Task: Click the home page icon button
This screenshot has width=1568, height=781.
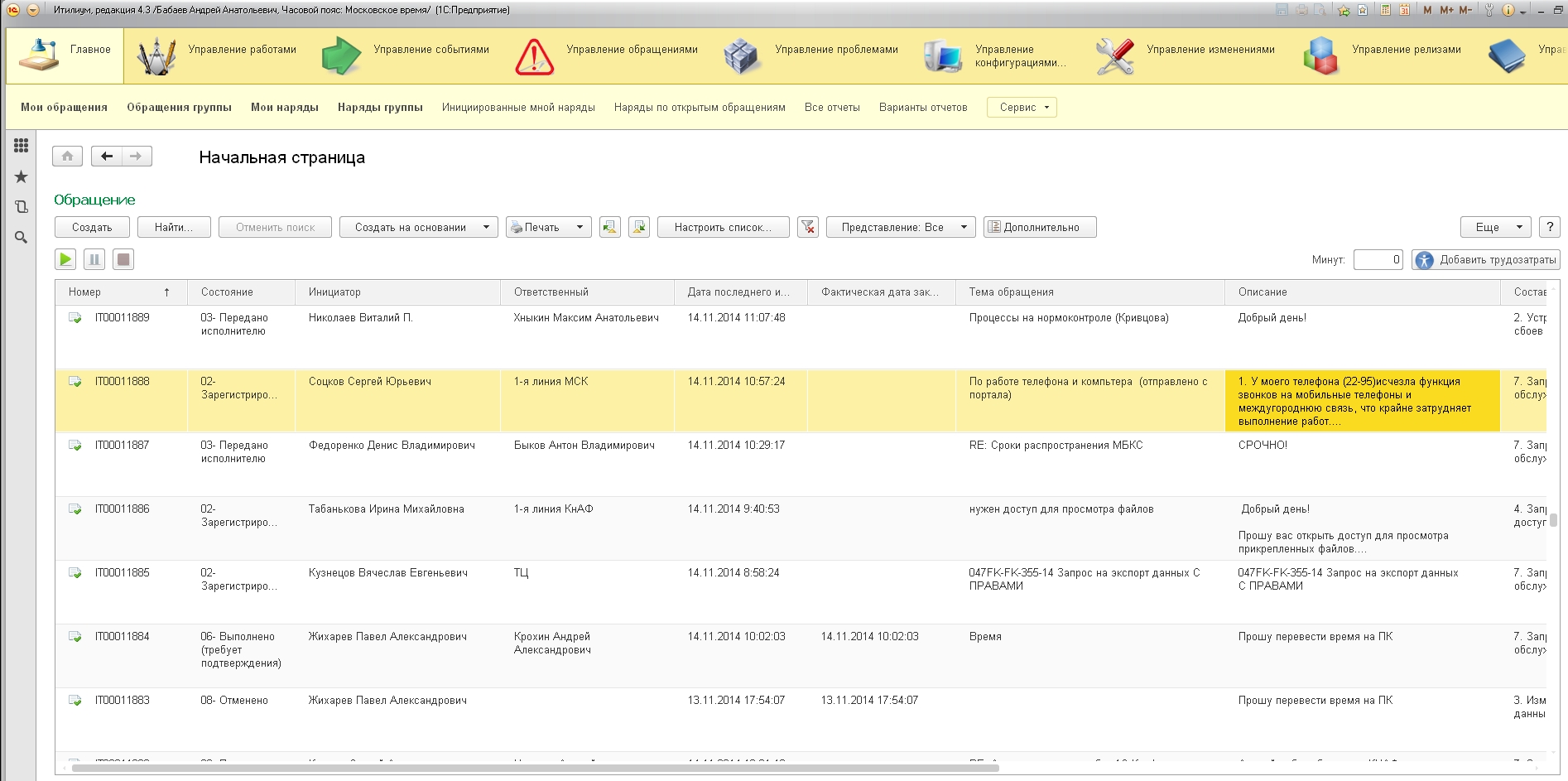Action: click(67, 156)
